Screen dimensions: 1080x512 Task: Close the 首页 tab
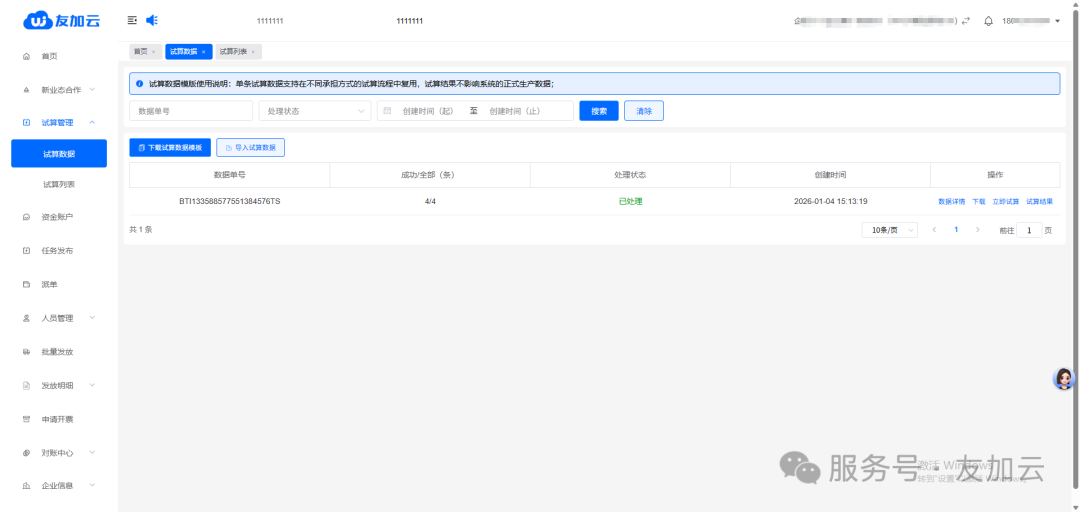coord(154,52)
